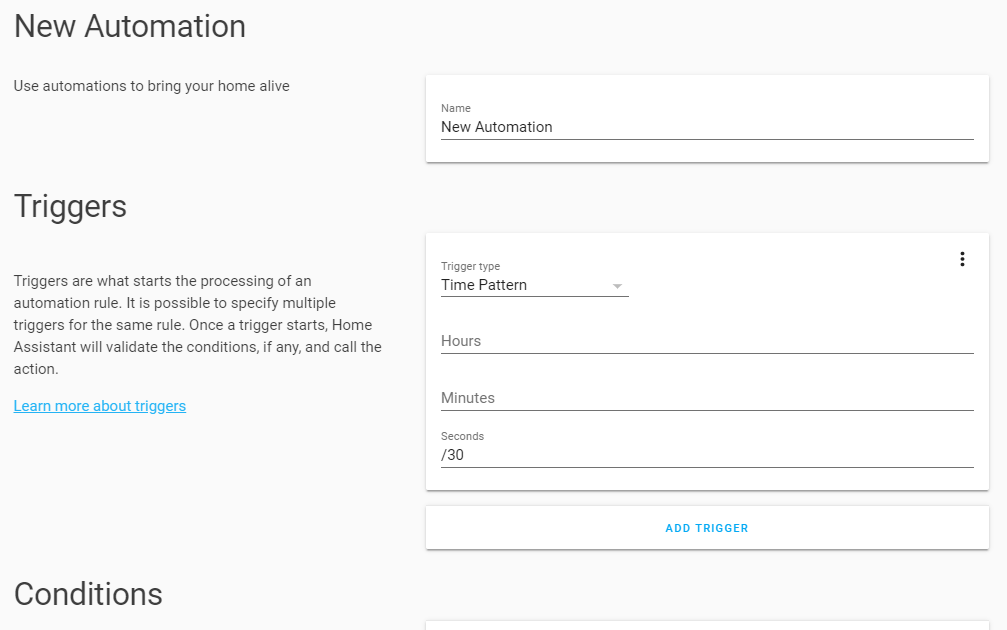The height and width of the screenshot is (630, 1007).
Task: Click the Conditions section heading
Action: click(88, 594)
